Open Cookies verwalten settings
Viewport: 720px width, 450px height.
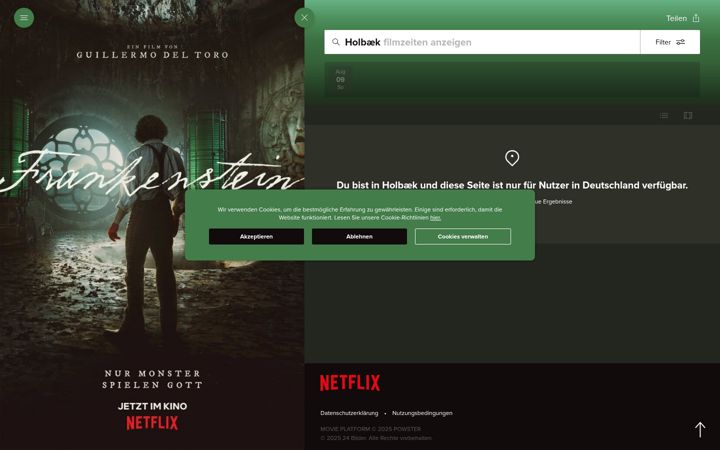(463, 236)
